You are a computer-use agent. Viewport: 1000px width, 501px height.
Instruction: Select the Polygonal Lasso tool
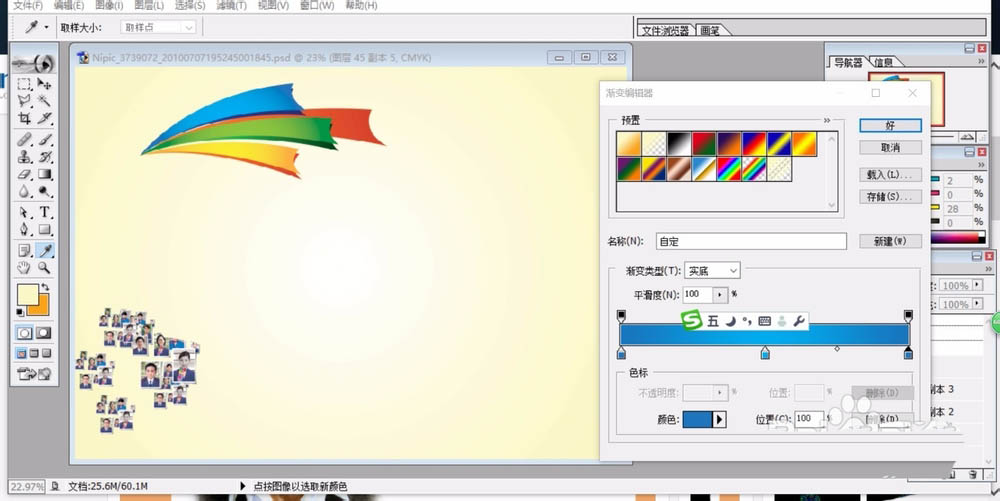coord(24,101)
